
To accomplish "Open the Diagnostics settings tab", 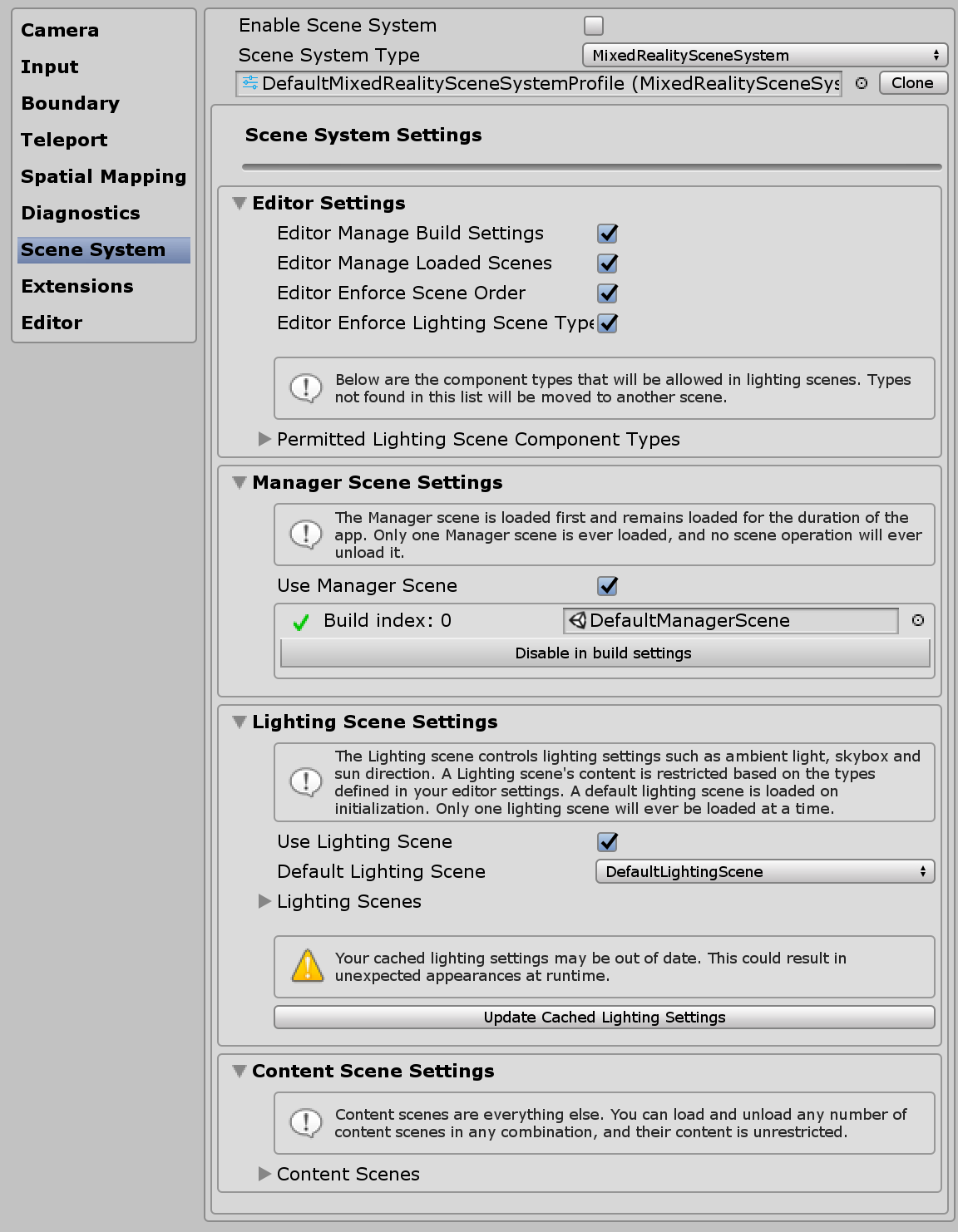I will click(81, 213).
